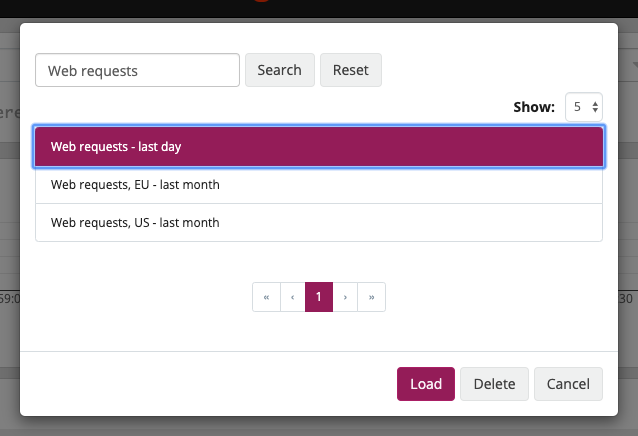The image size is (638, 436).
Task: Jump to last page with double-right arrow
Action: point(372,297)
